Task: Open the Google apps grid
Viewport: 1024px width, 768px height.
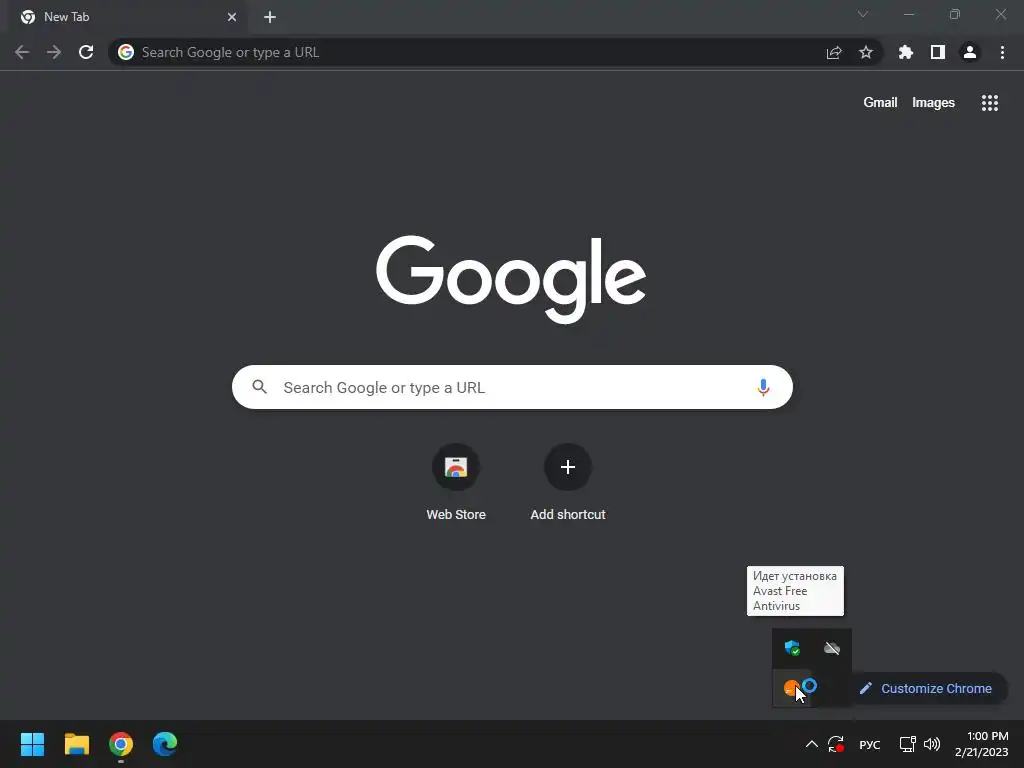Action: coord(989,103)
